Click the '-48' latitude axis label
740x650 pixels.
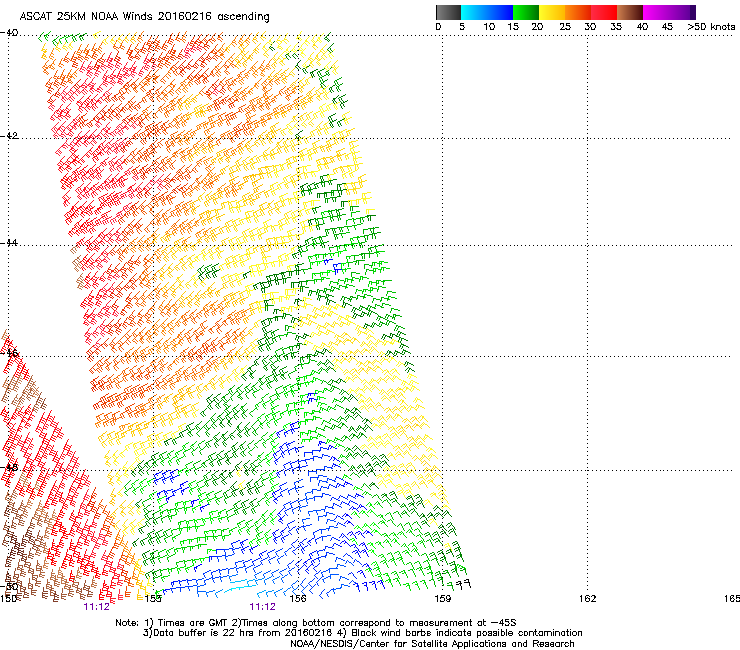9,468
